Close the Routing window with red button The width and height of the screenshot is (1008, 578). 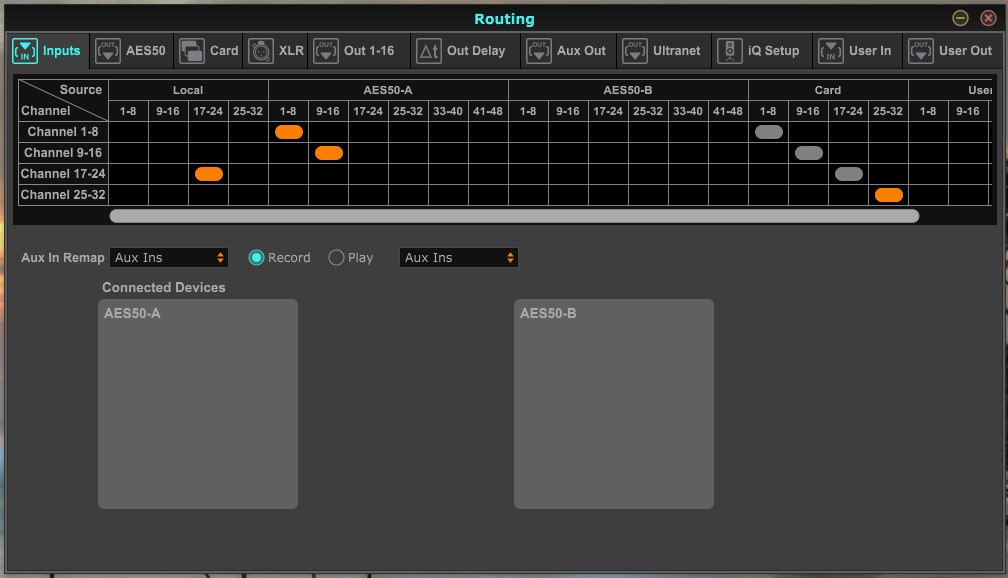[988, 18]
